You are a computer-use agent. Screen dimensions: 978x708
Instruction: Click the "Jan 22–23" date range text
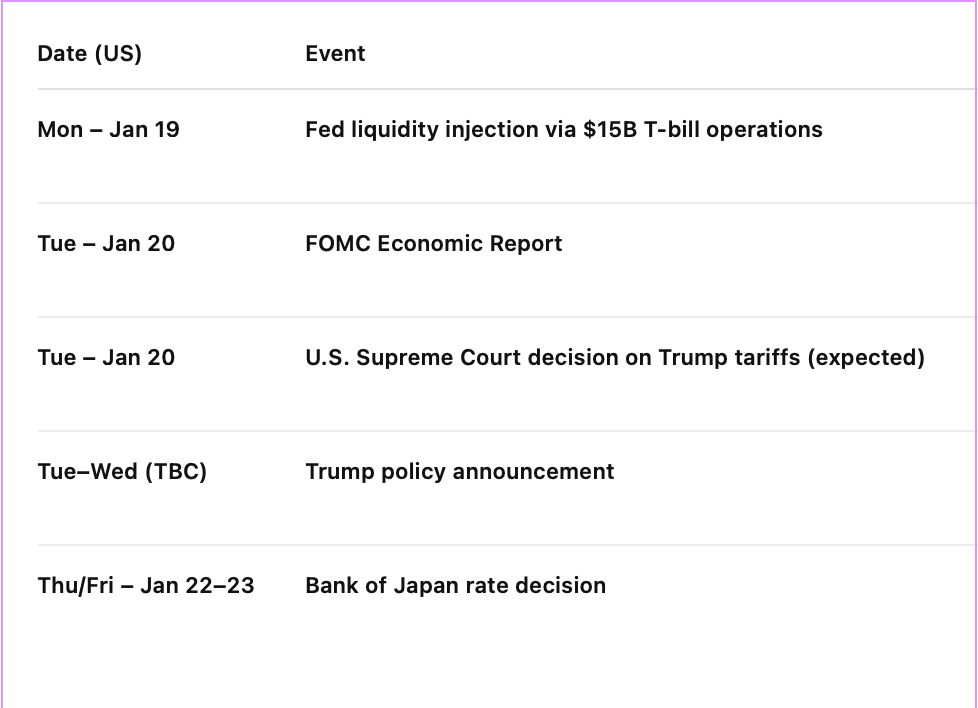point(197,586)
